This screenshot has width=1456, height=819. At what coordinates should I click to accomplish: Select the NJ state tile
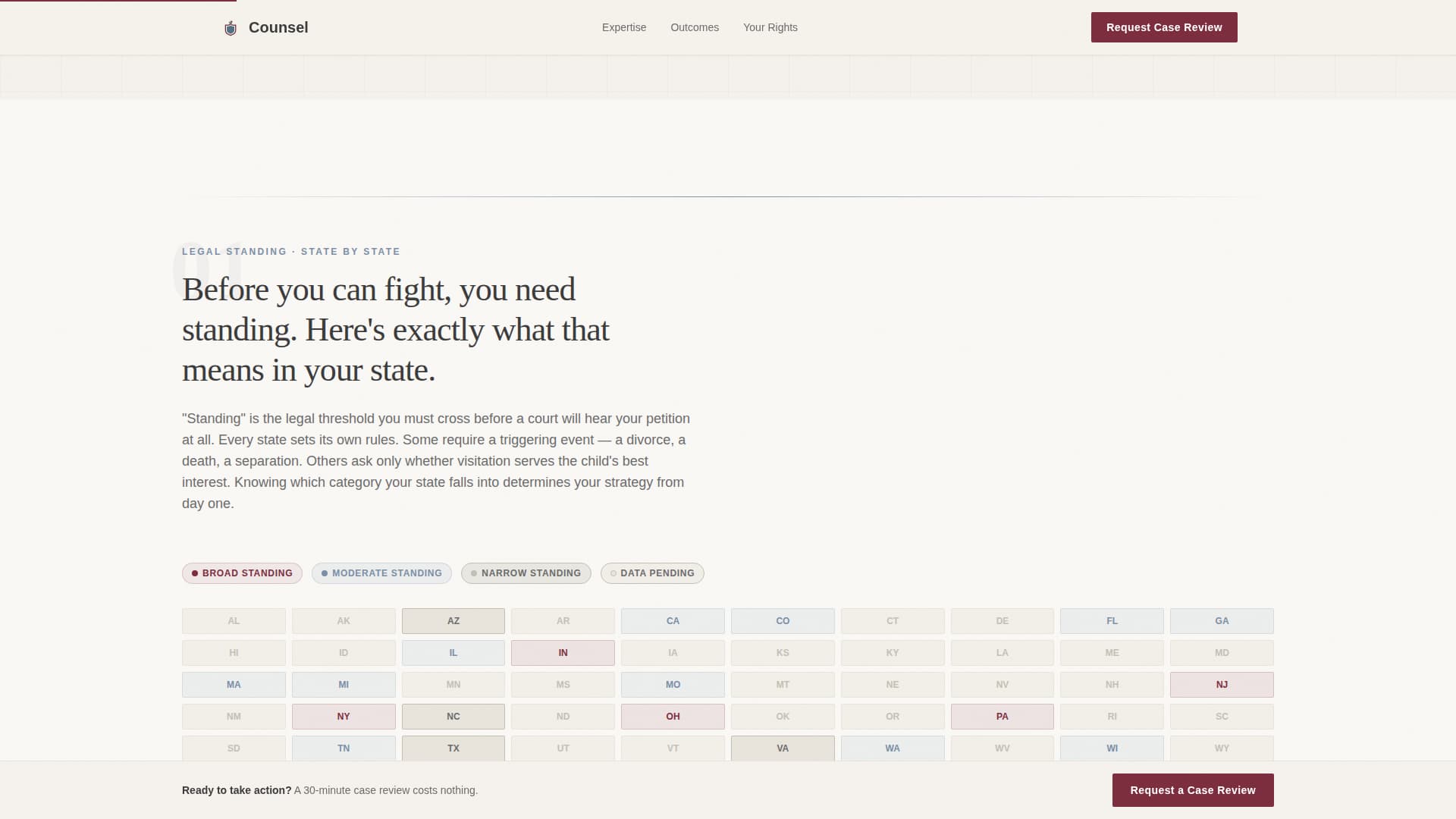click(1222, 684)
